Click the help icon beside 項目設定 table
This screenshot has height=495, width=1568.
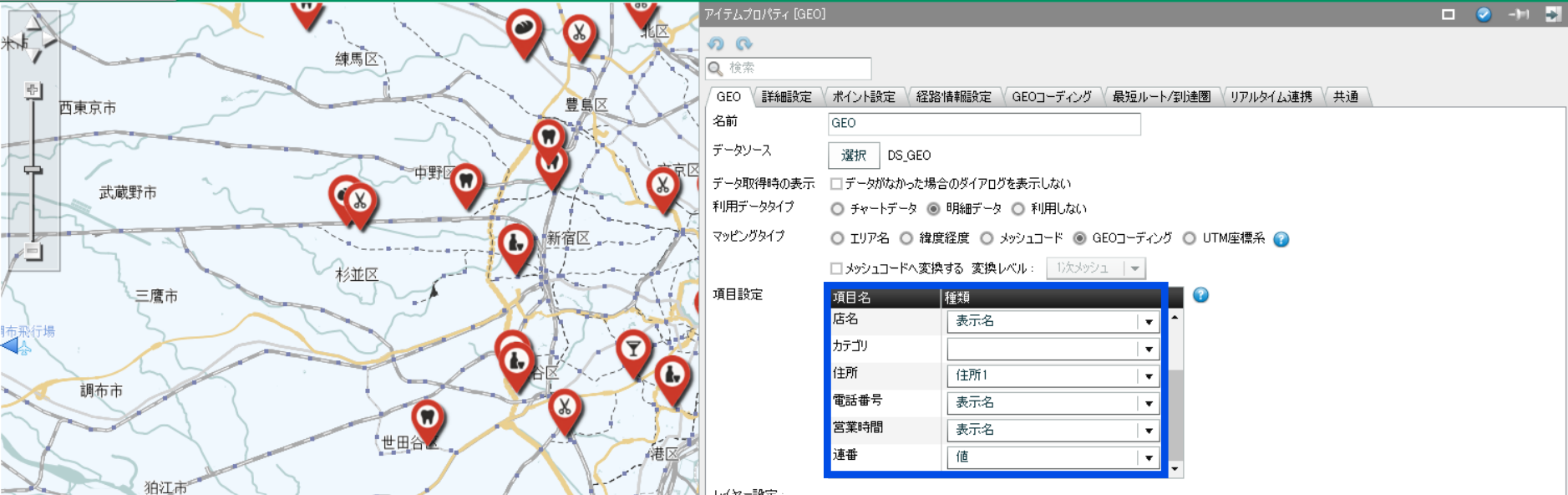click(x=1200, y=295)
